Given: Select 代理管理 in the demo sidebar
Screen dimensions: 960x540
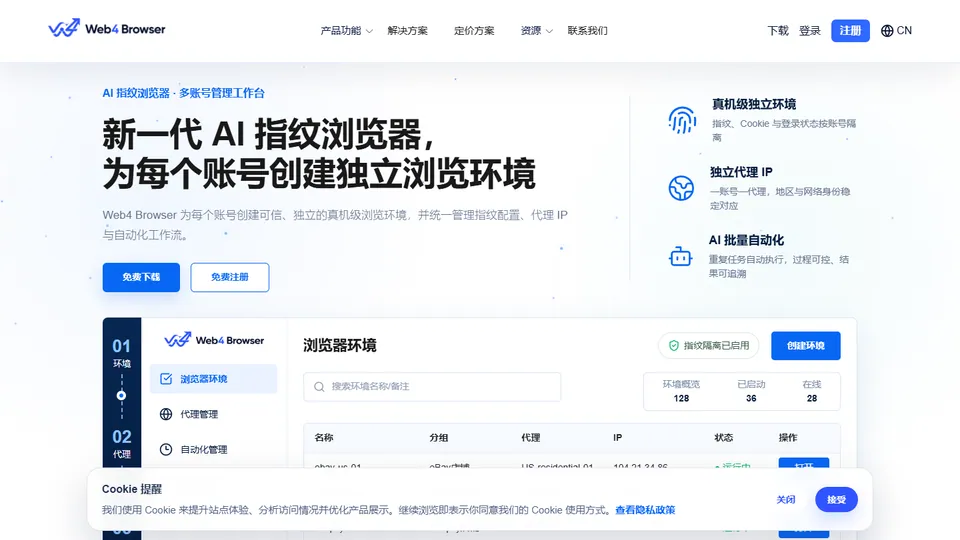Looking at the screenshot, I should click(214, 414).
